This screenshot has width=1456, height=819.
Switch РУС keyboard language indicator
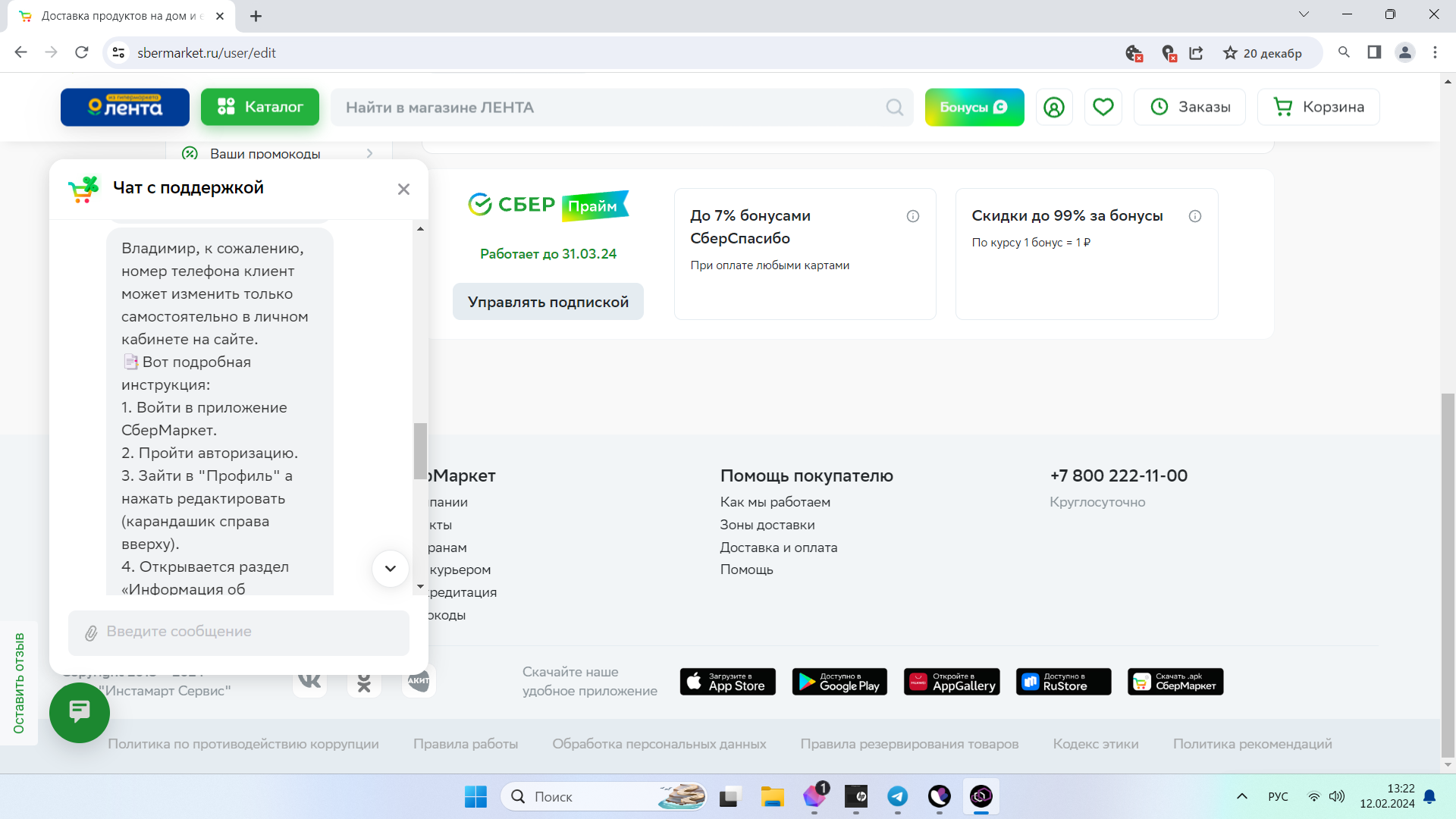(x=1278, y=796)
